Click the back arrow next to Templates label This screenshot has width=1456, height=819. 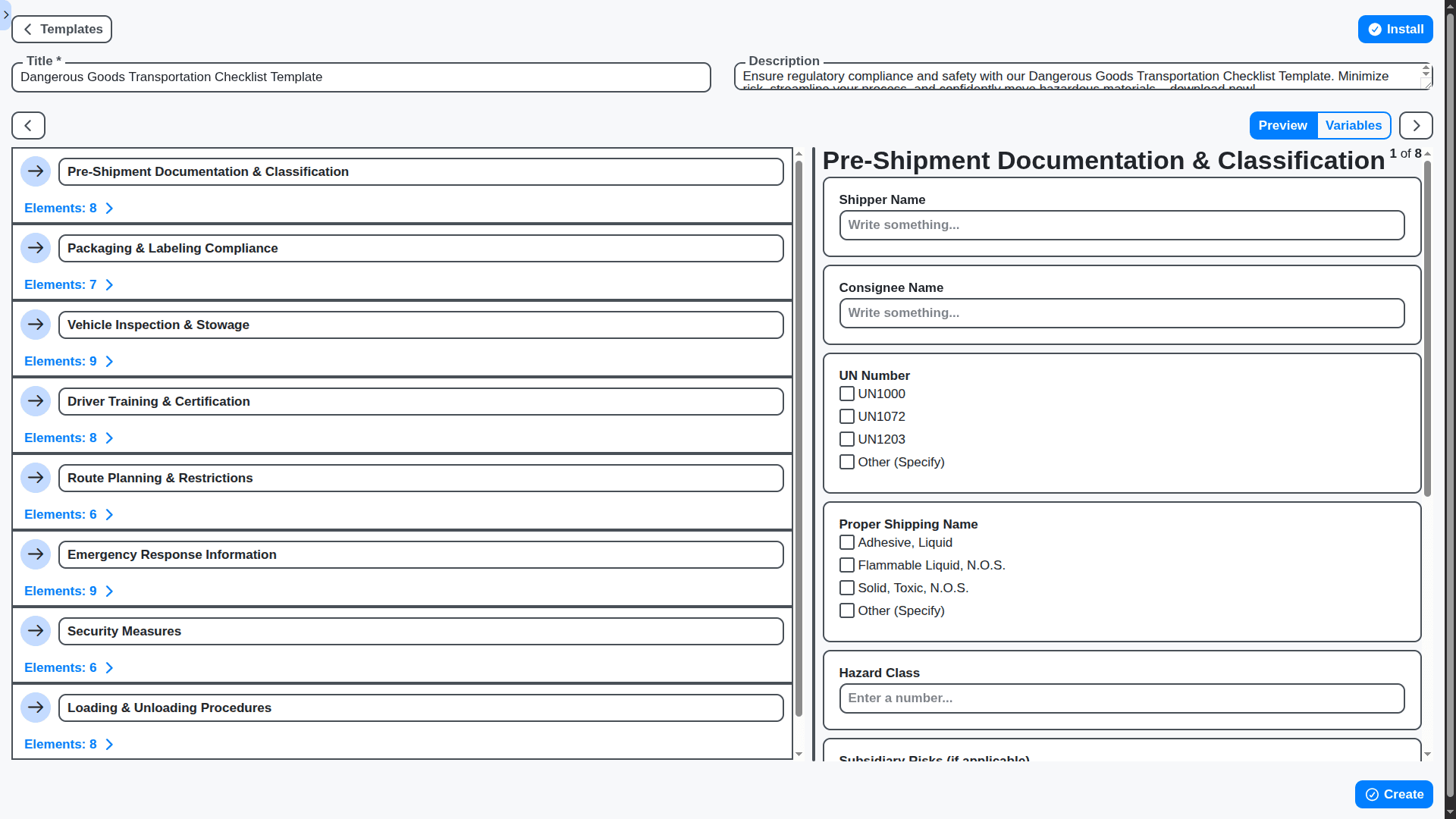27,29
